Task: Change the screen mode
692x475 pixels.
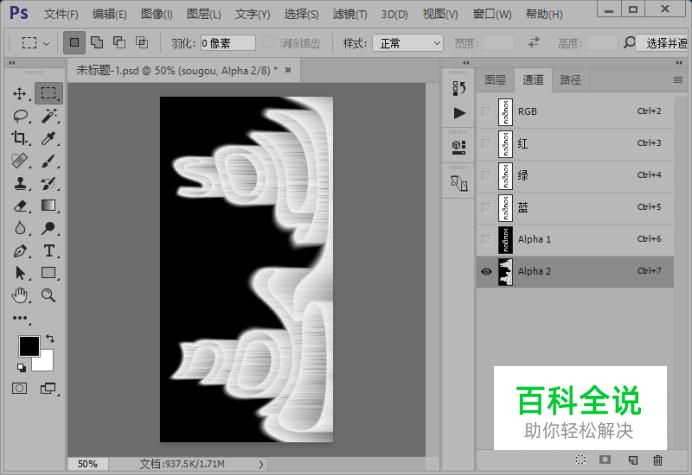Action: click(48, 388)
